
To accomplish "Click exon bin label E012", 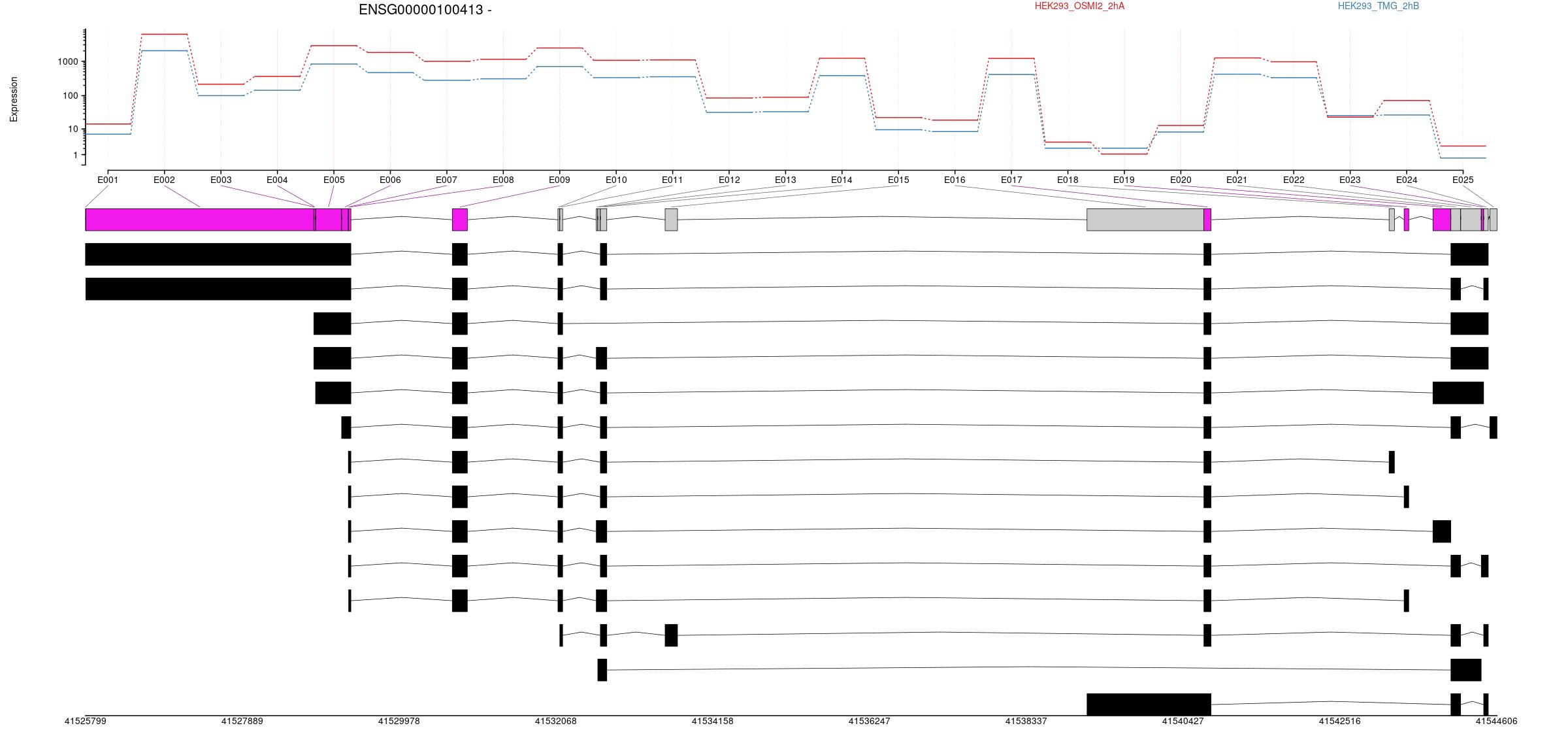I will (729, 180).
